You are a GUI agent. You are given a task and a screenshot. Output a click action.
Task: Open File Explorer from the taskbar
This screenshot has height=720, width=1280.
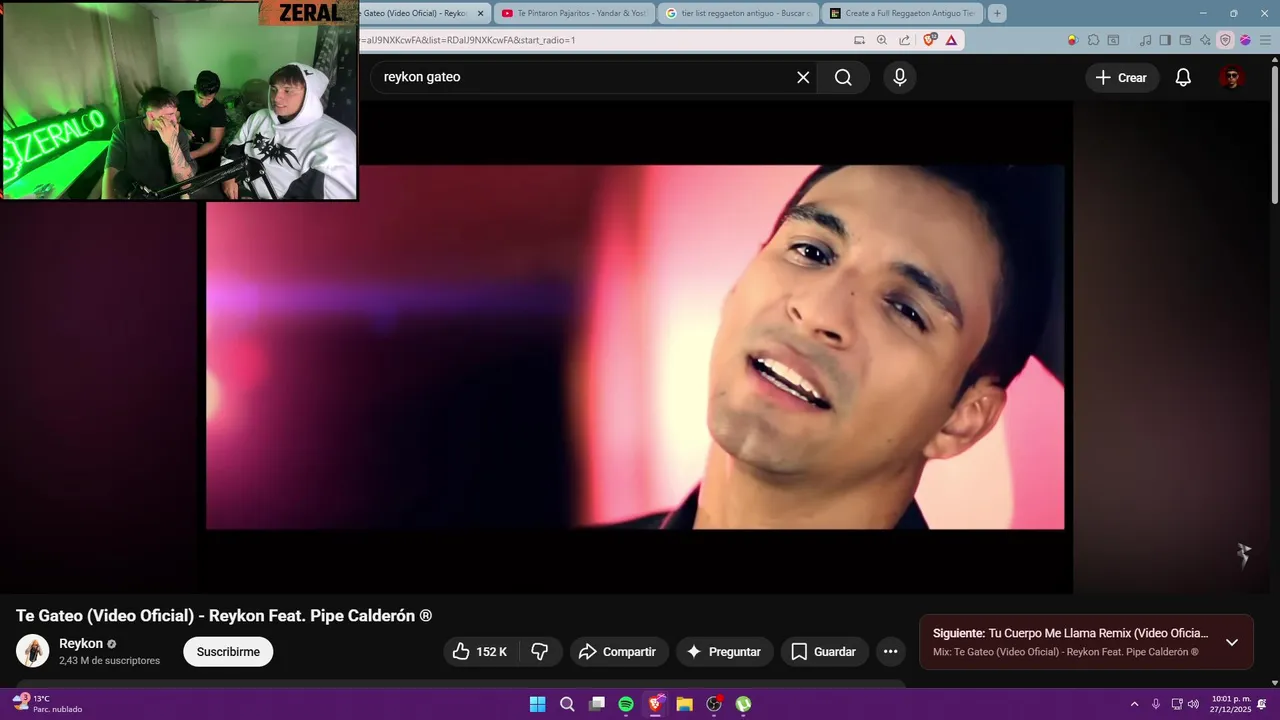pos(684,704)
